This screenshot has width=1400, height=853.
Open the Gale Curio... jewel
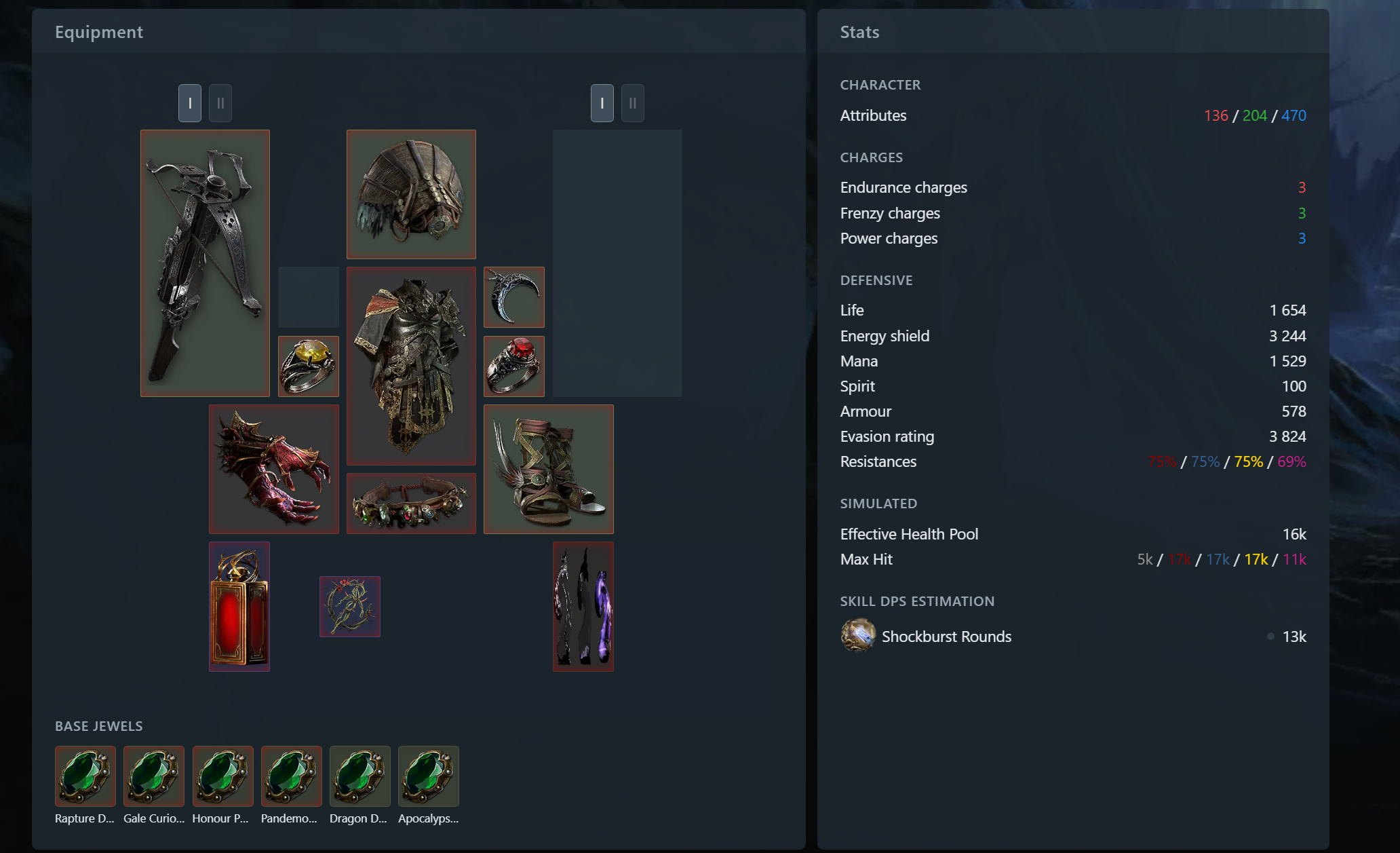[x=154, y=785]
